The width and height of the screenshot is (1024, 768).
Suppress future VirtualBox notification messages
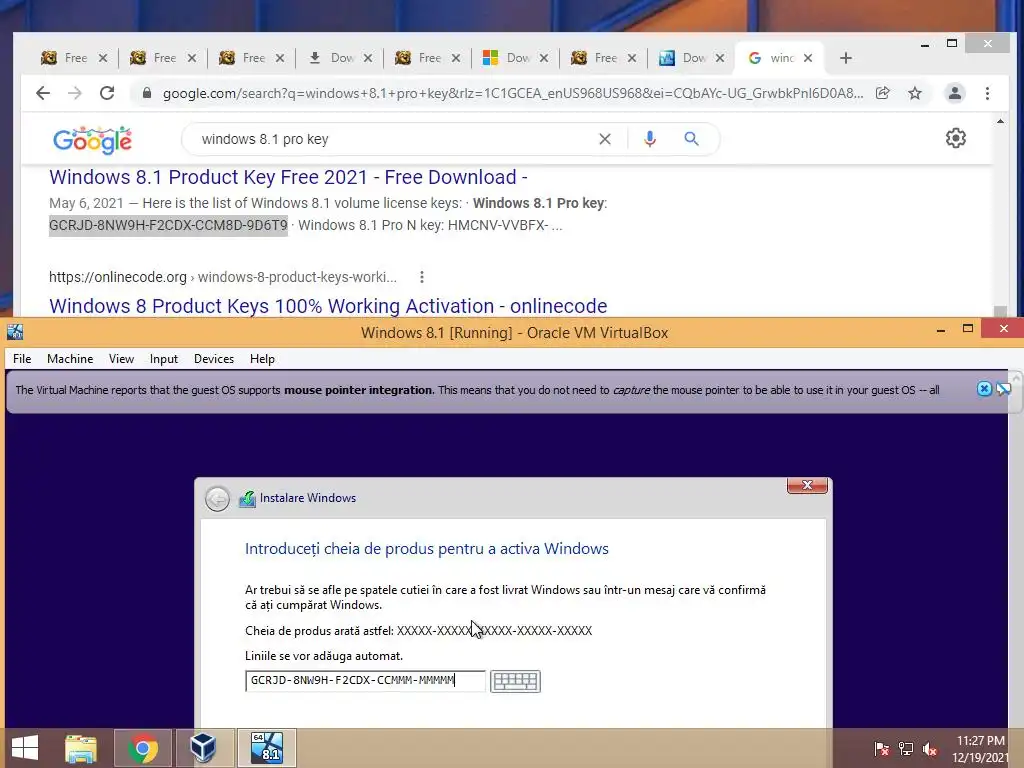pos(1004,389)
